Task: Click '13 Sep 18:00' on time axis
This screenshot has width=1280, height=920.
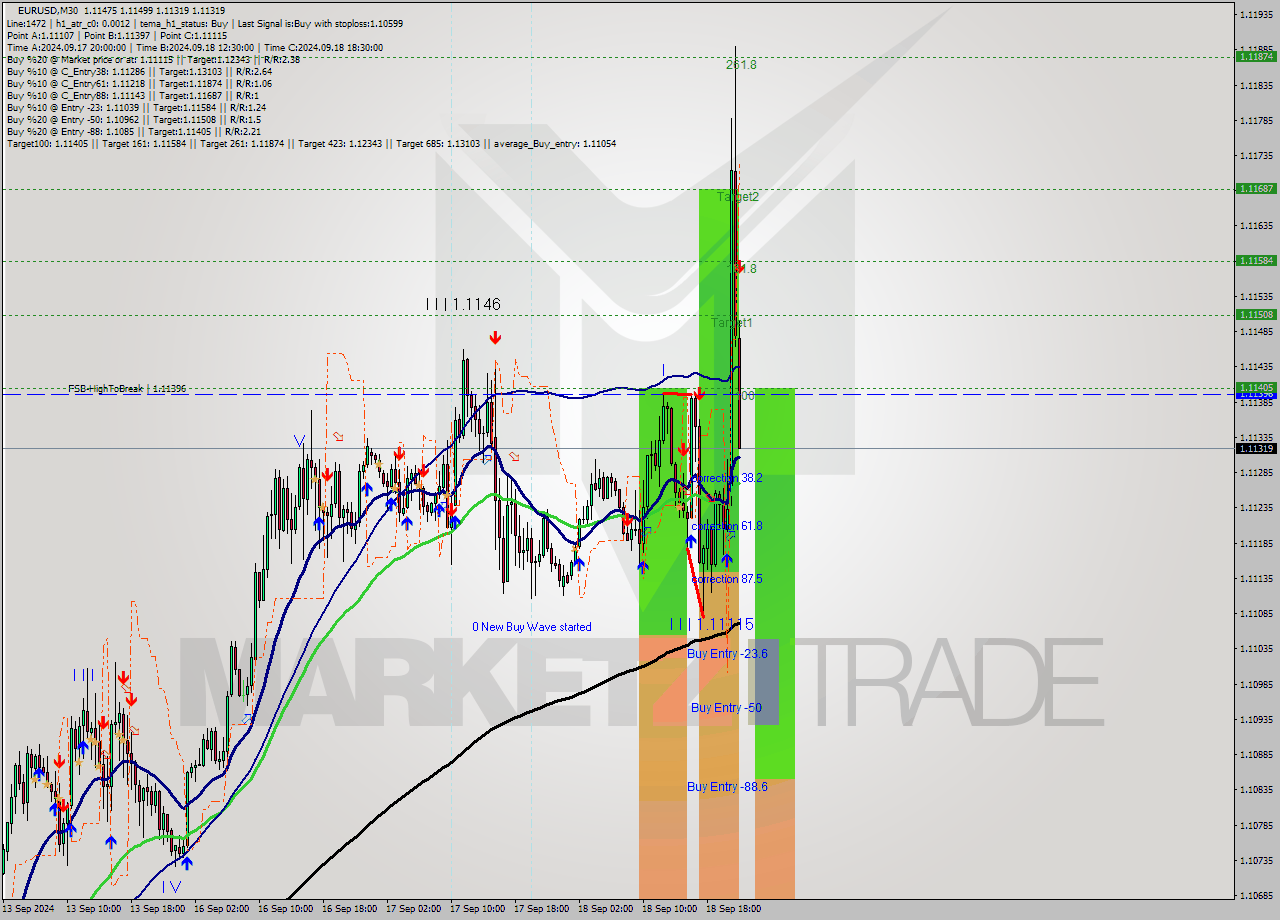Action: pyautogui.click(x=157, y=909)
